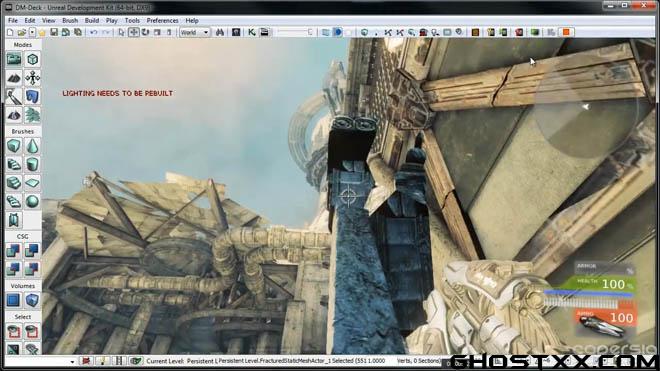Save the current level via floppy icon
The height and width of the screenshot is (371, 660).
point(54,32)
